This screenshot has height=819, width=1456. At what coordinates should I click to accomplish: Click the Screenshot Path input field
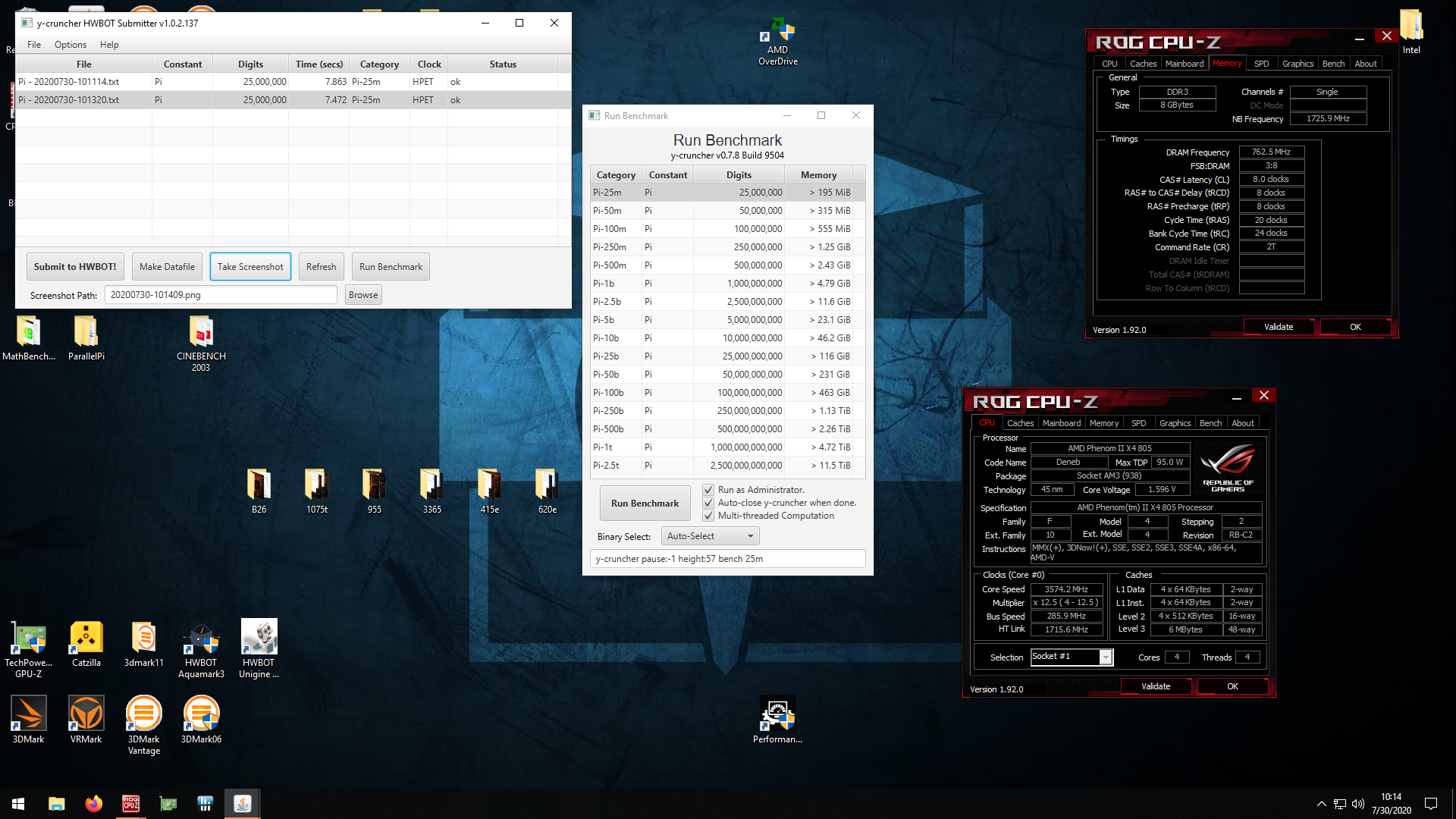coord(221,295)
